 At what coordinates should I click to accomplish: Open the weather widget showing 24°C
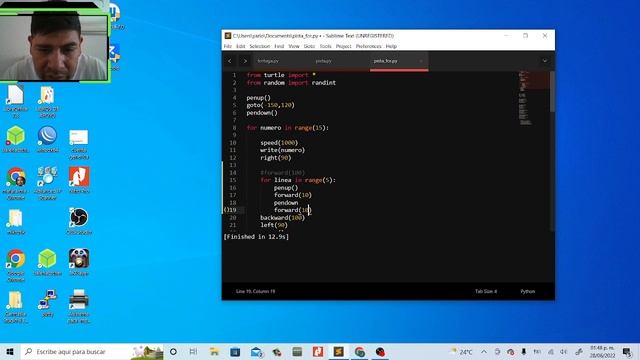click(462, 352)
